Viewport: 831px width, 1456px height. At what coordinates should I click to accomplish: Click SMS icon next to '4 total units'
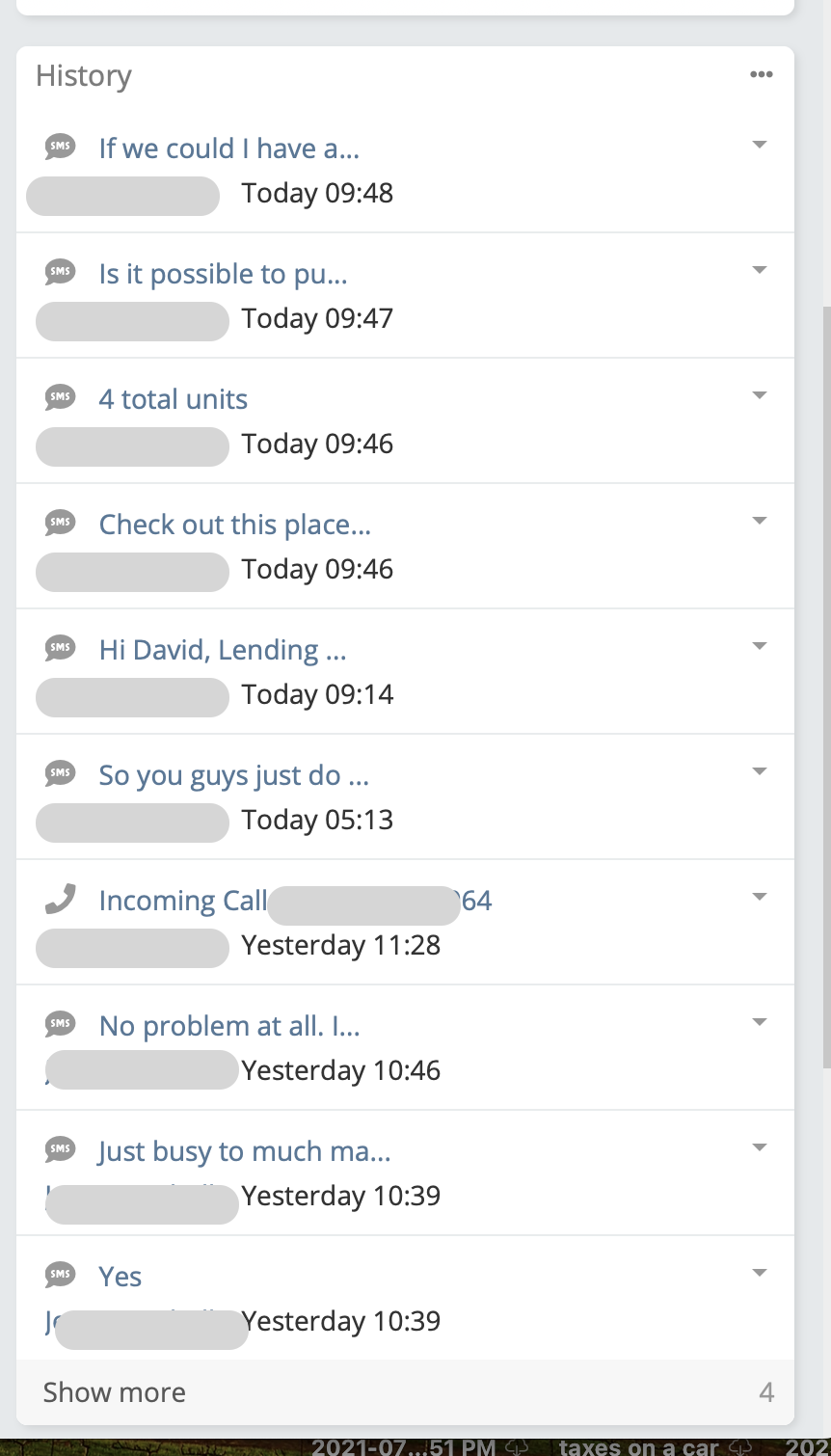click(x=60, y=398)
